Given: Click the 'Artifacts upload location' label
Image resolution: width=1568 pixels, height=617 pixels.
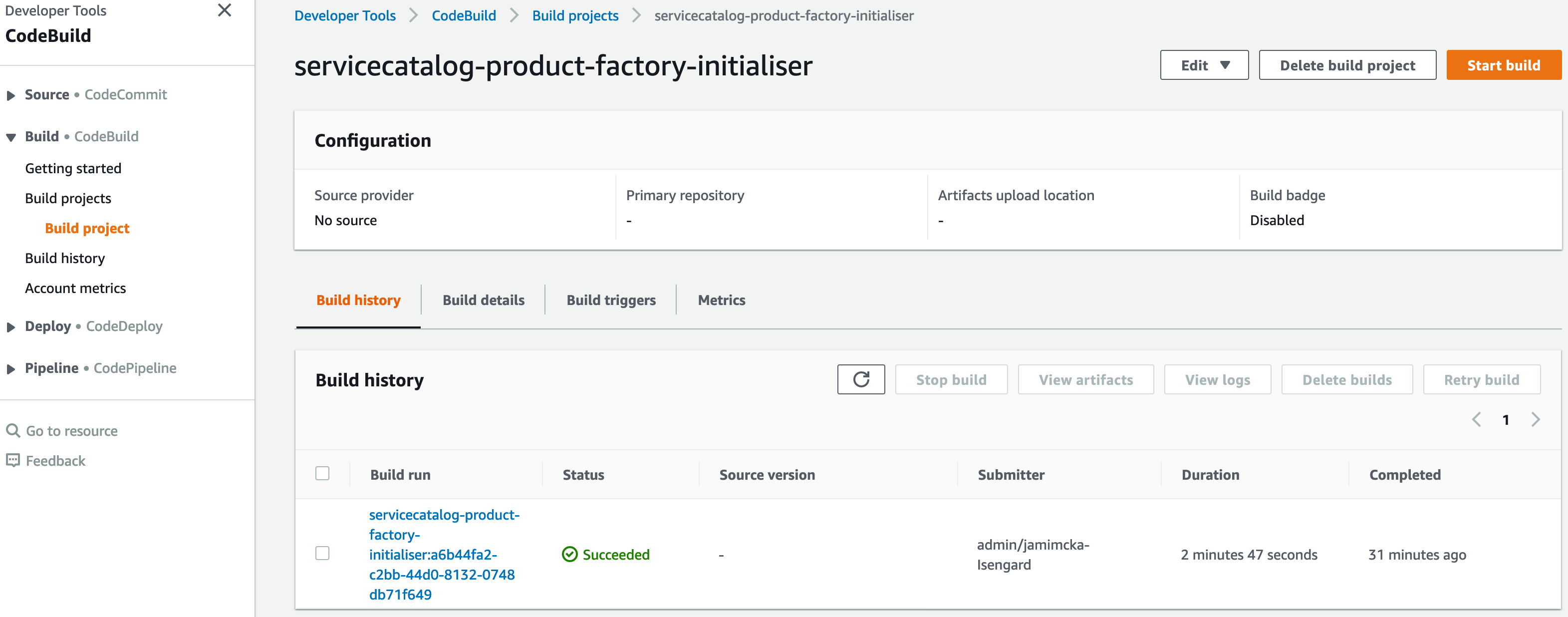Looking at the screenshot, I should (1016, 195).
